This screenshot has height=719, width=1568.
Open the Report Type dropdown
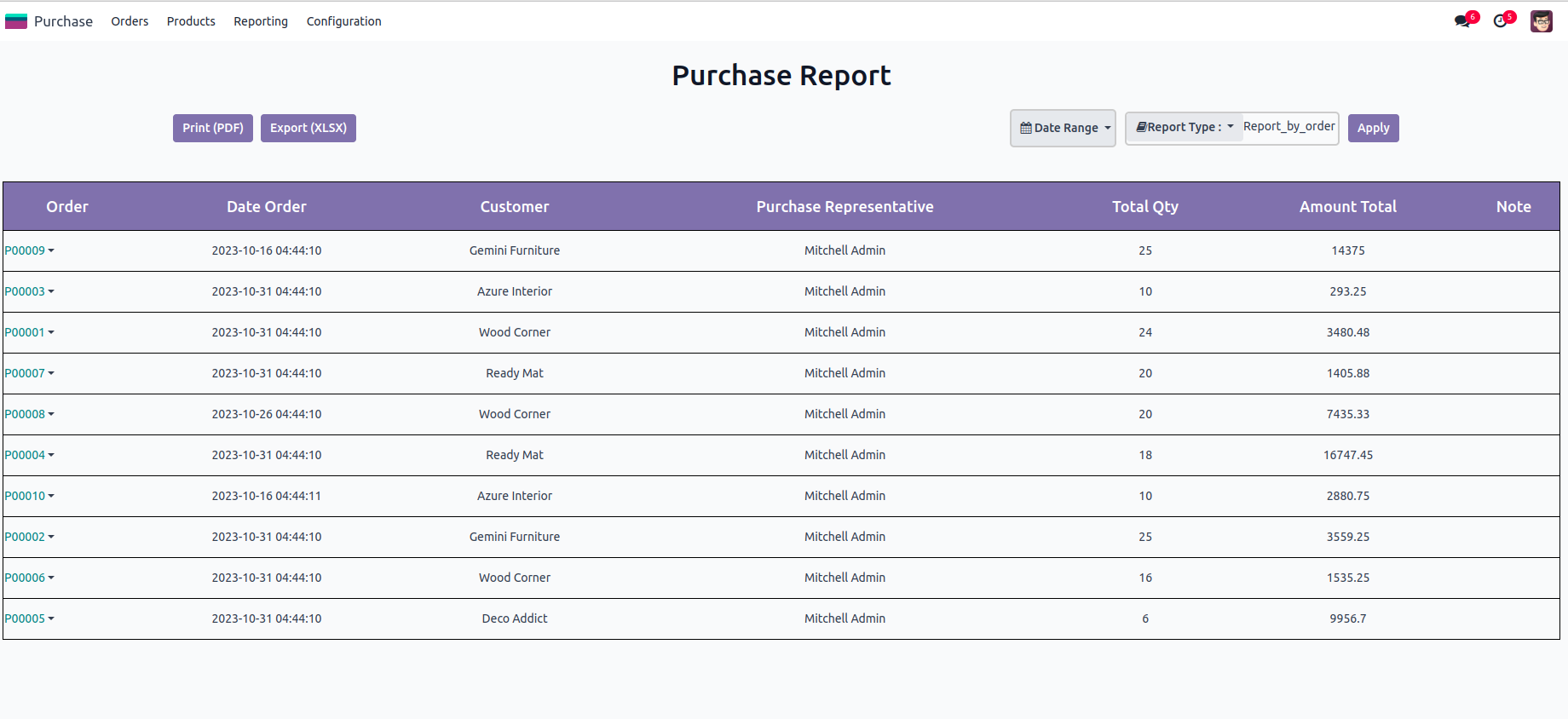pyautogui.click(x=1185, y=127)
